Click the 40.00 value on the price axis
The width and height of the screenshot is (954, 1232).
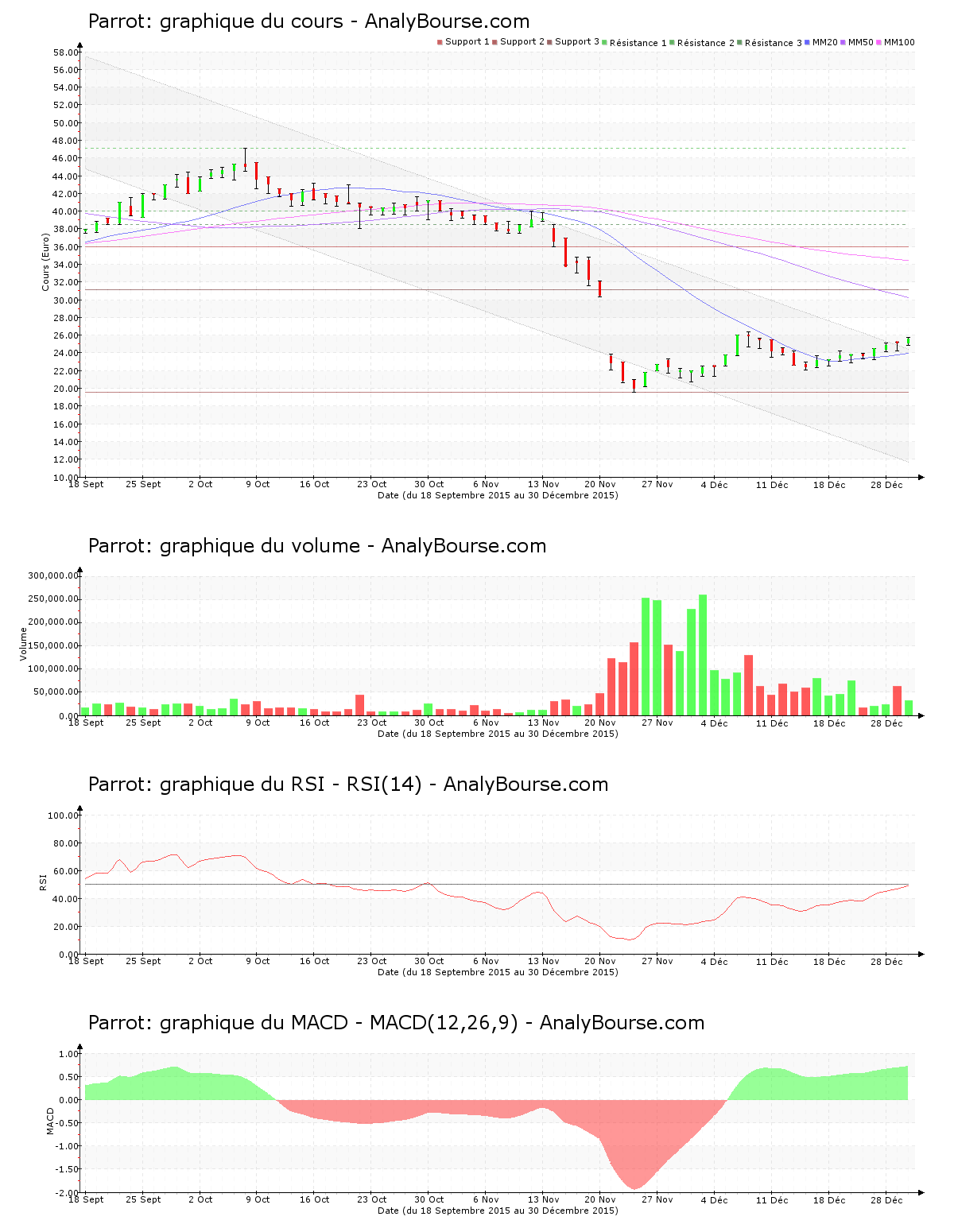click(x=66, y=211)
